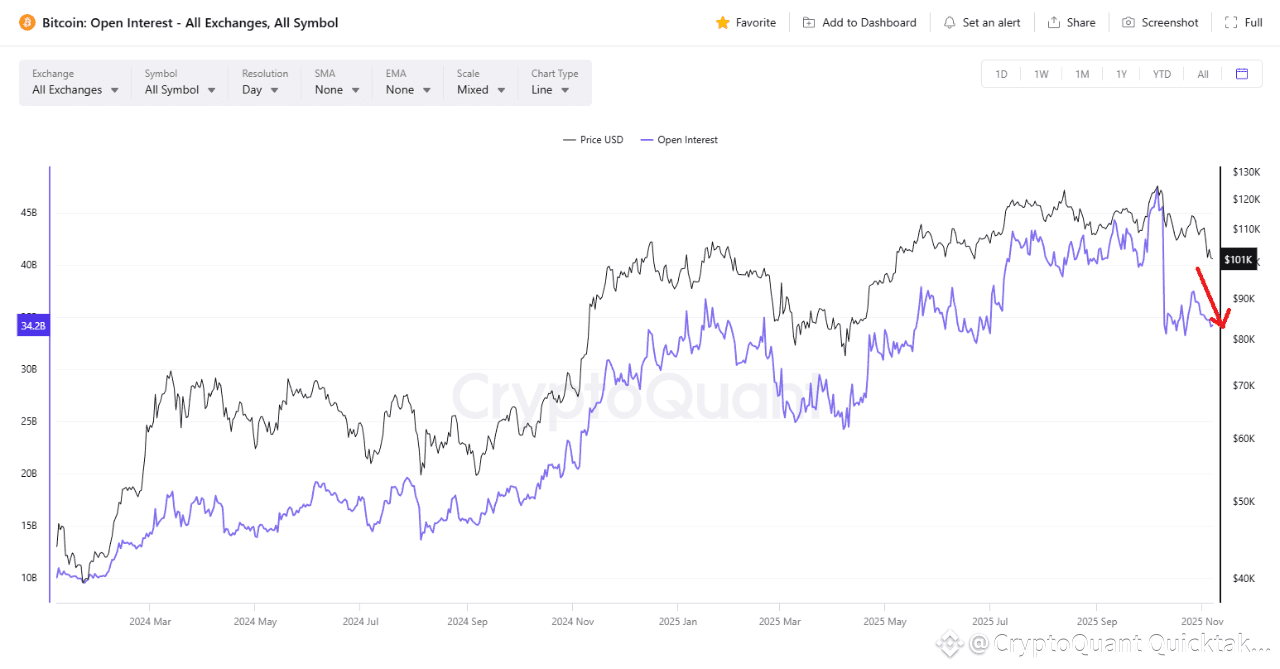Select the 1D time range tab

point(1001,74)
